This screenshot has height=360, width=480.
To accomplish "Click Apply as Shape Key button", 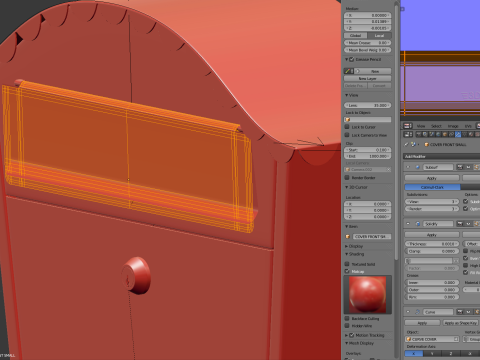I will (461, 323).
